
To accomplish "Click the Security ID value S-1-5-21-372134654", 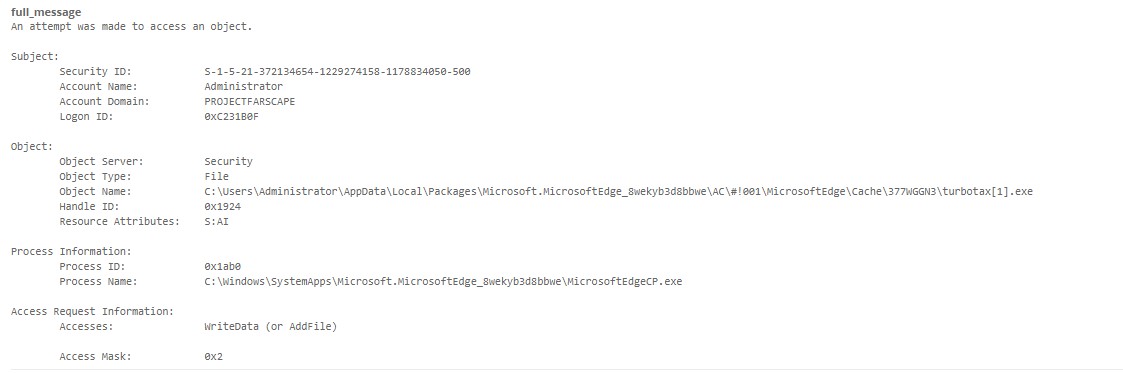I will 337,72.
